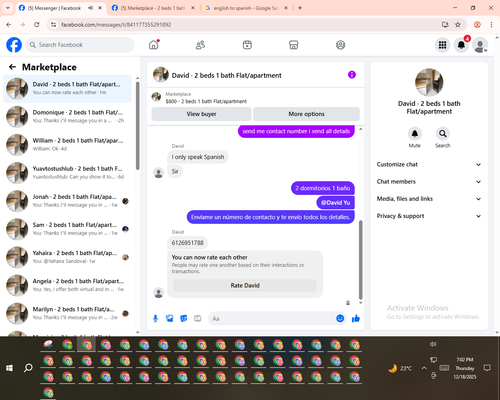This screenshot has width=500, height=400.
Task: Open the Marilyn conversation
Action: click(67, 313)
